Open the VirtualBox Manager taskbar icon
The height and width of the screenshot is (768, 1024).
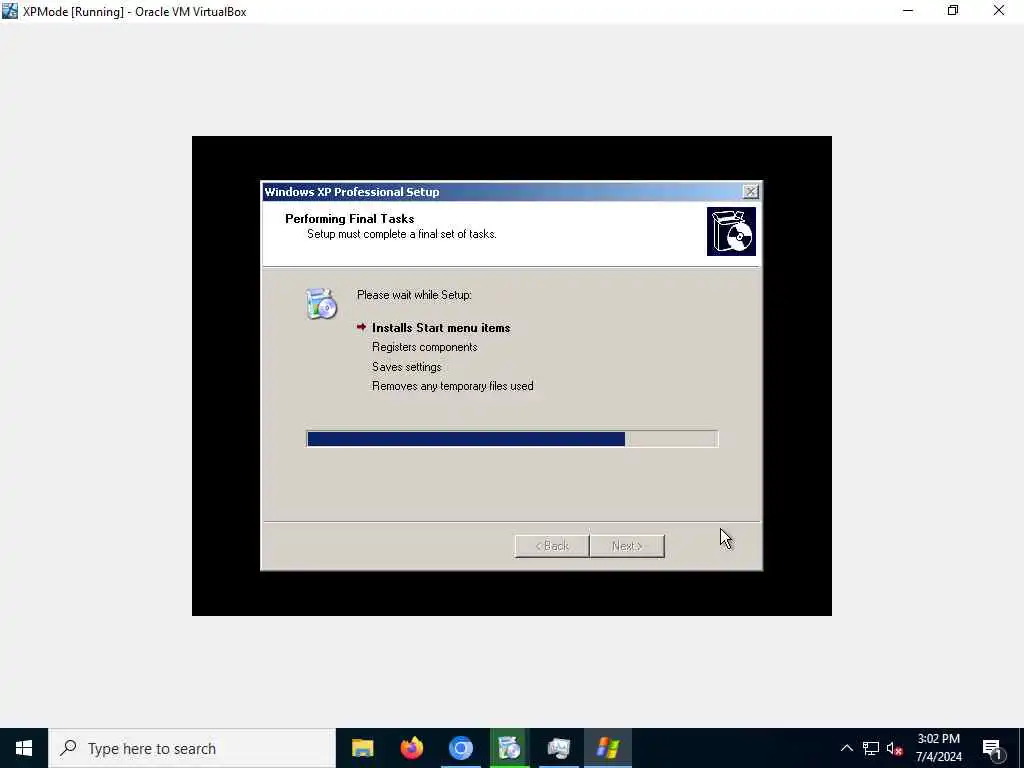click(x=558, y=748)
